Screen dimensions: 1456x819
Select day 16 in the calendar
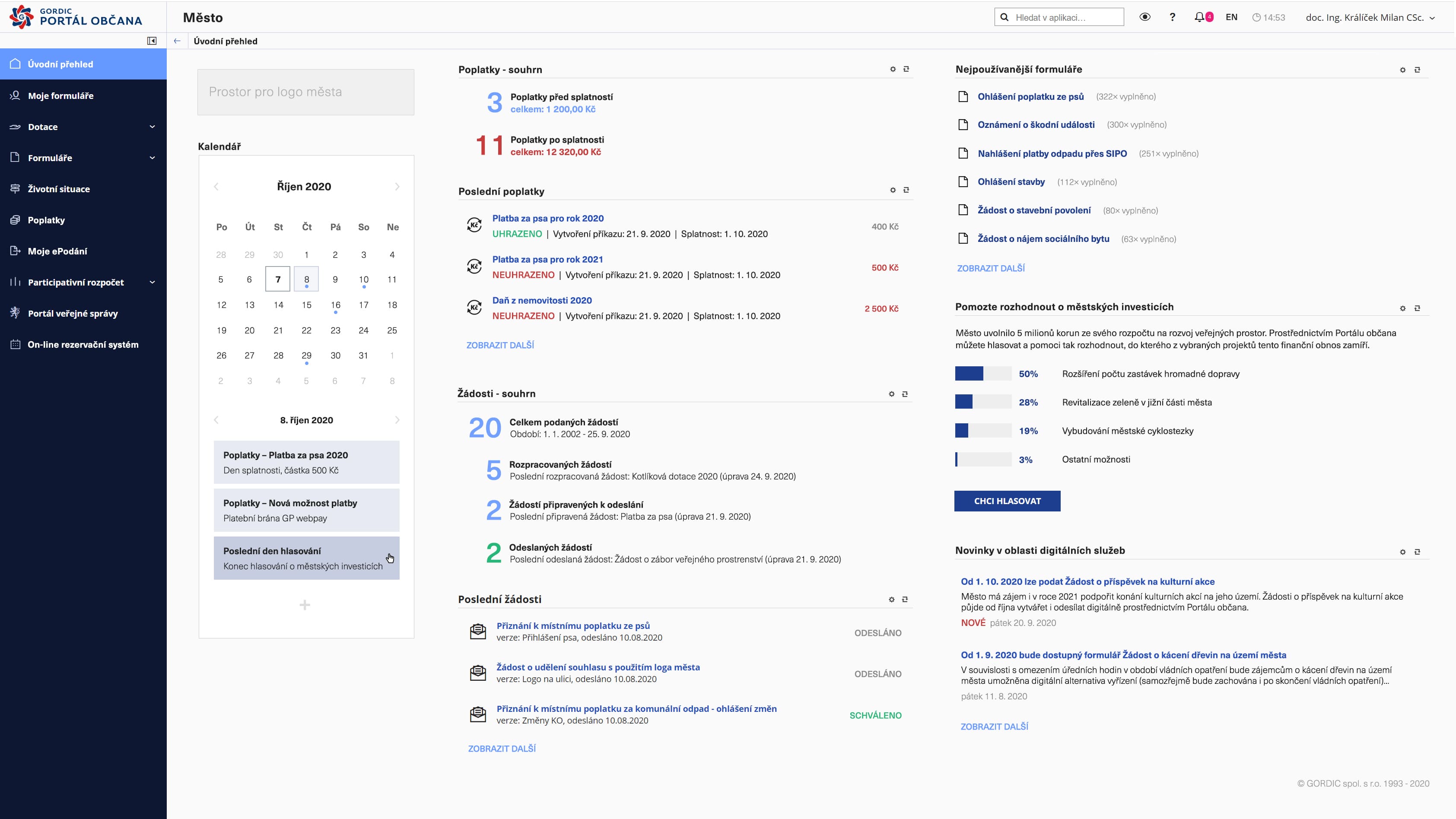pos(335,305)
